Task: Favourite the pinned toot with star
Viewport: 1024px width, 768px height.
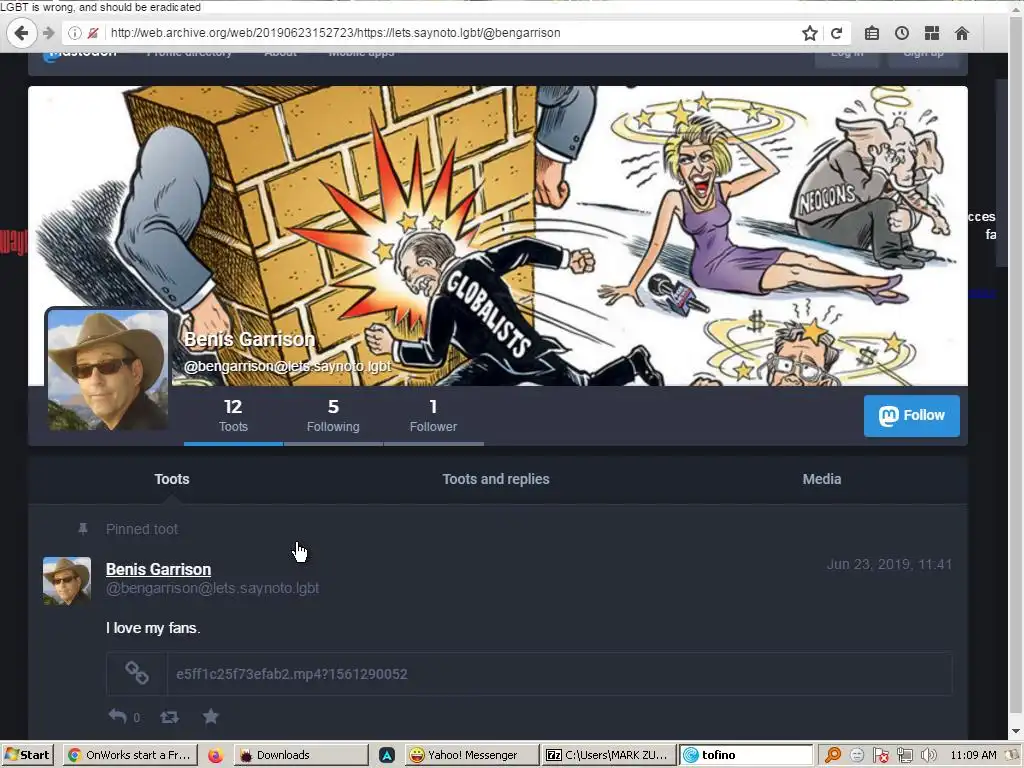Action: point(210,716)
